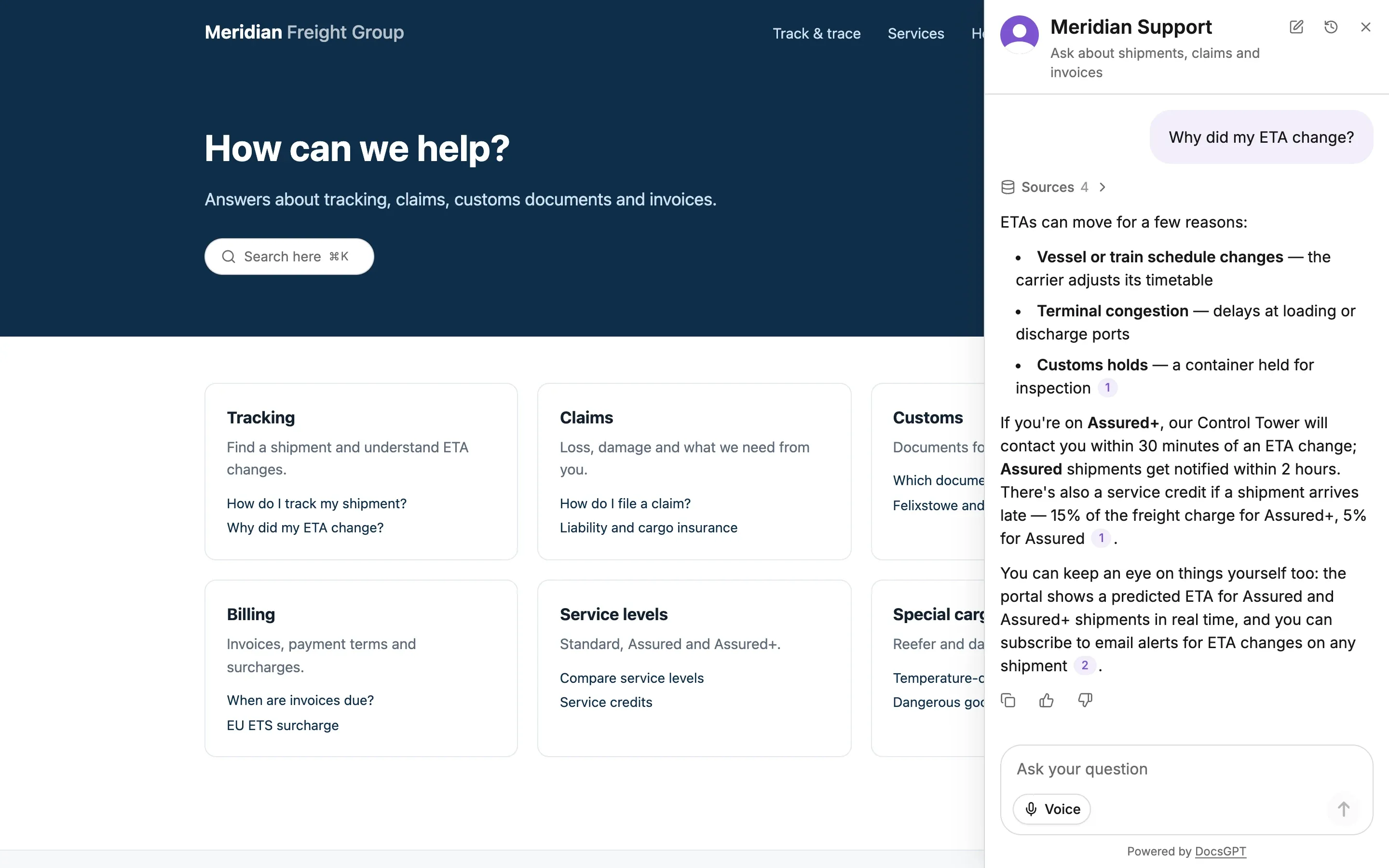This screenshot has height=868, width=1389.
Task: Go to Meridian Freight Group home logo
Action: tap(304, 32)
